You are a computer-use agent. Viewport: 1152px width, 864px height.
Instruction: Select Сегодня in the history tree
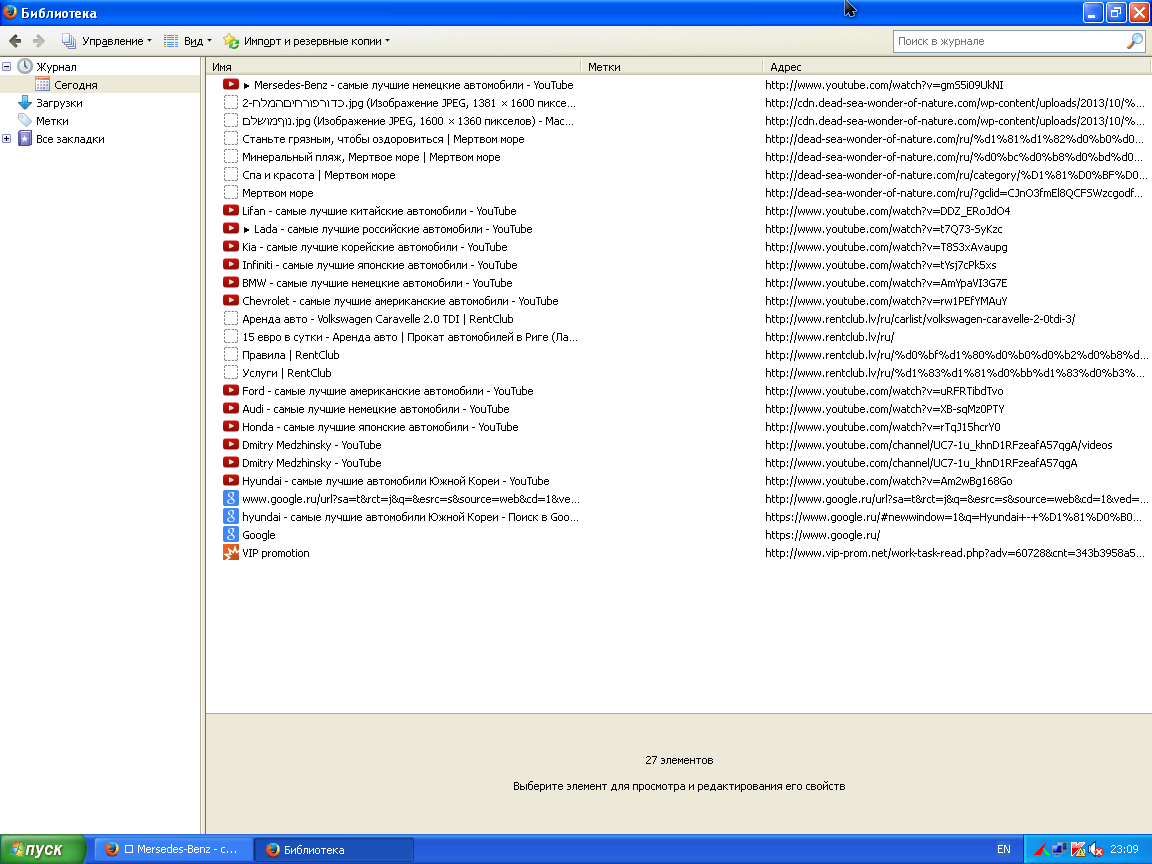click(x=76, y=84)
